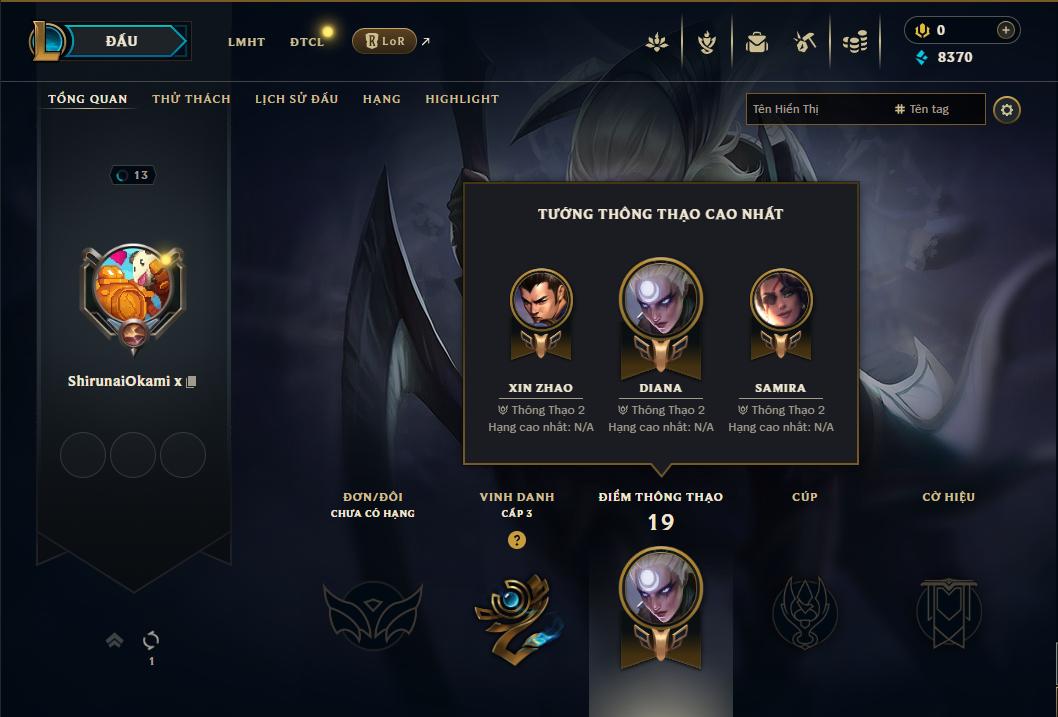Click the ĐẤU play button

pyautogui.click(x=121, y=41)
